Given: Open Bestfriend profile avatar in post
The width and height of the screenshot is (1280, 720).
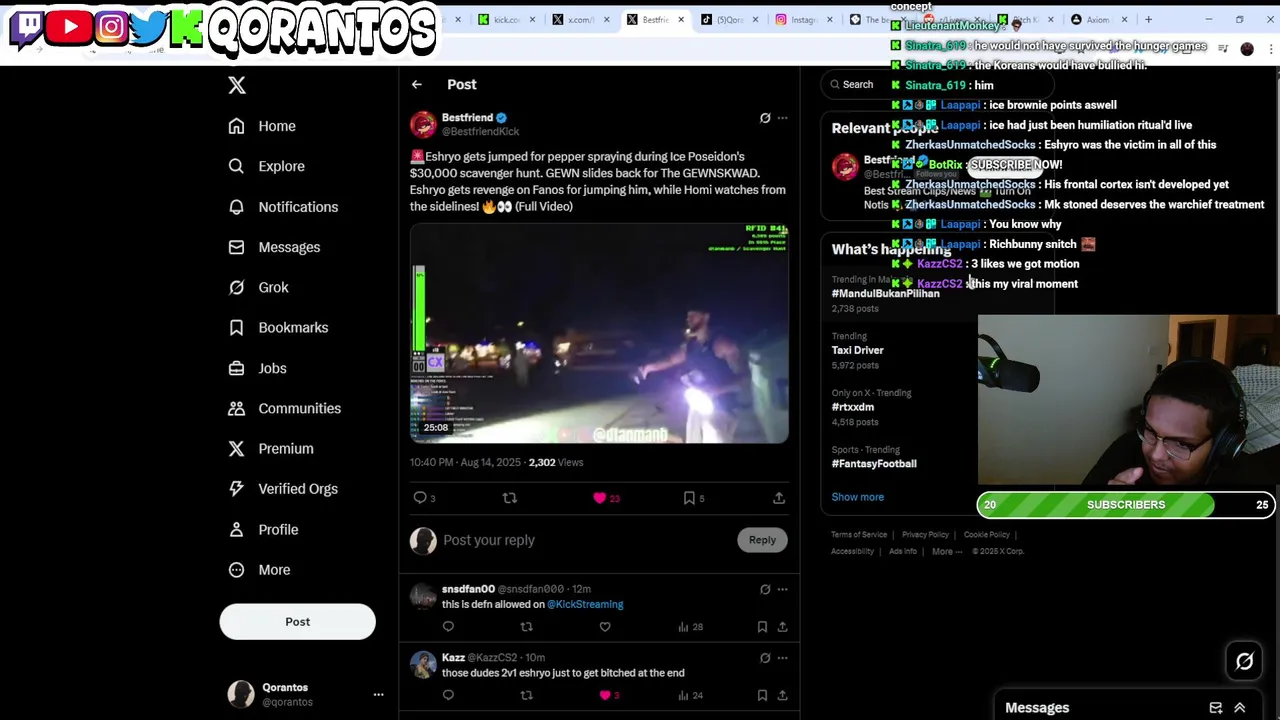Looking at the screenshot, I should coord(423,124).
